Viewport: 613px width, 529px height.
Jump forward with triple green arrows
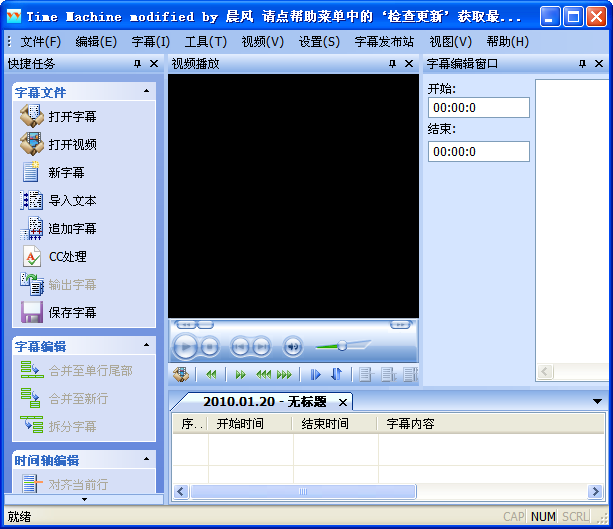(284, 375)
